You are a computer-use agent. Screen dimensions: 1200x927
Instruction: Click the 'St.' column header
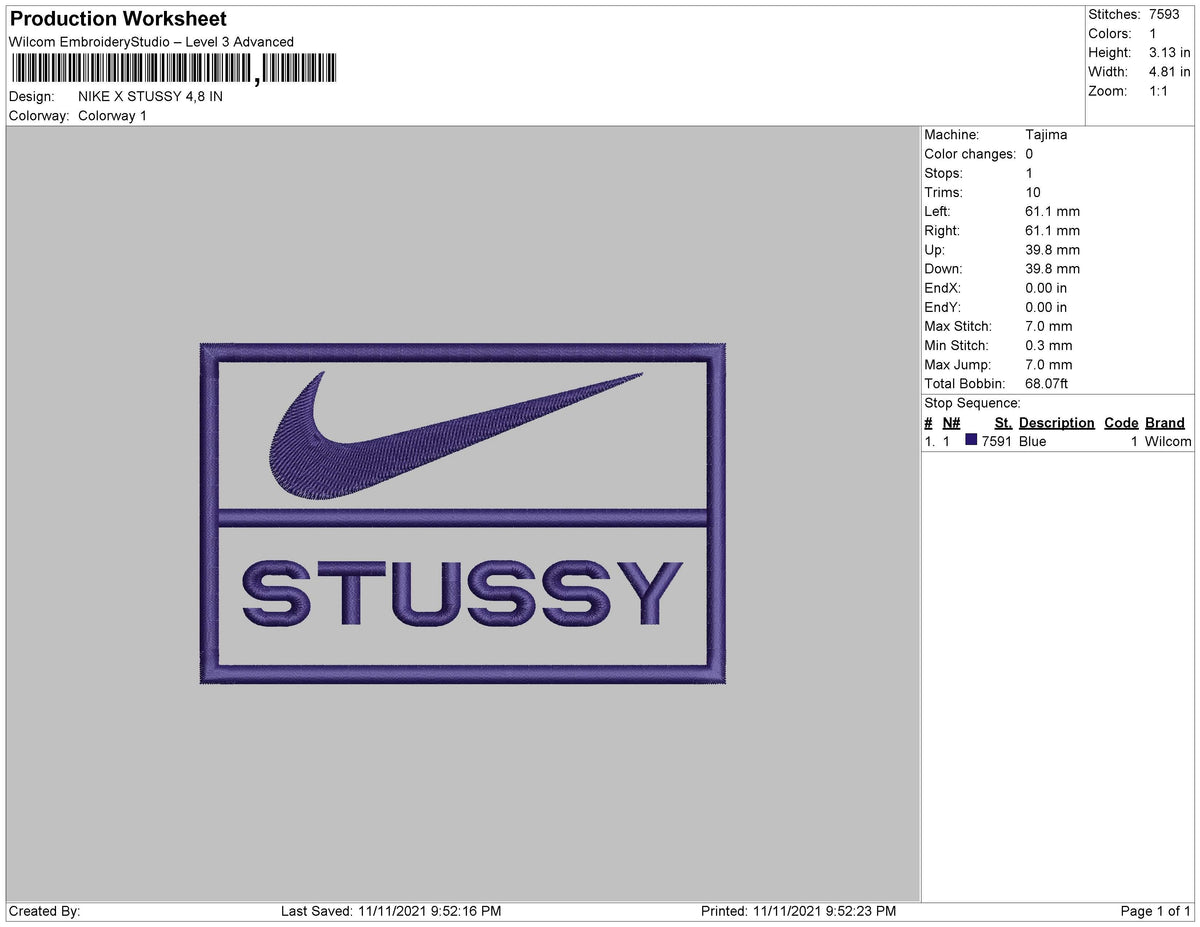pos(1003,423)
